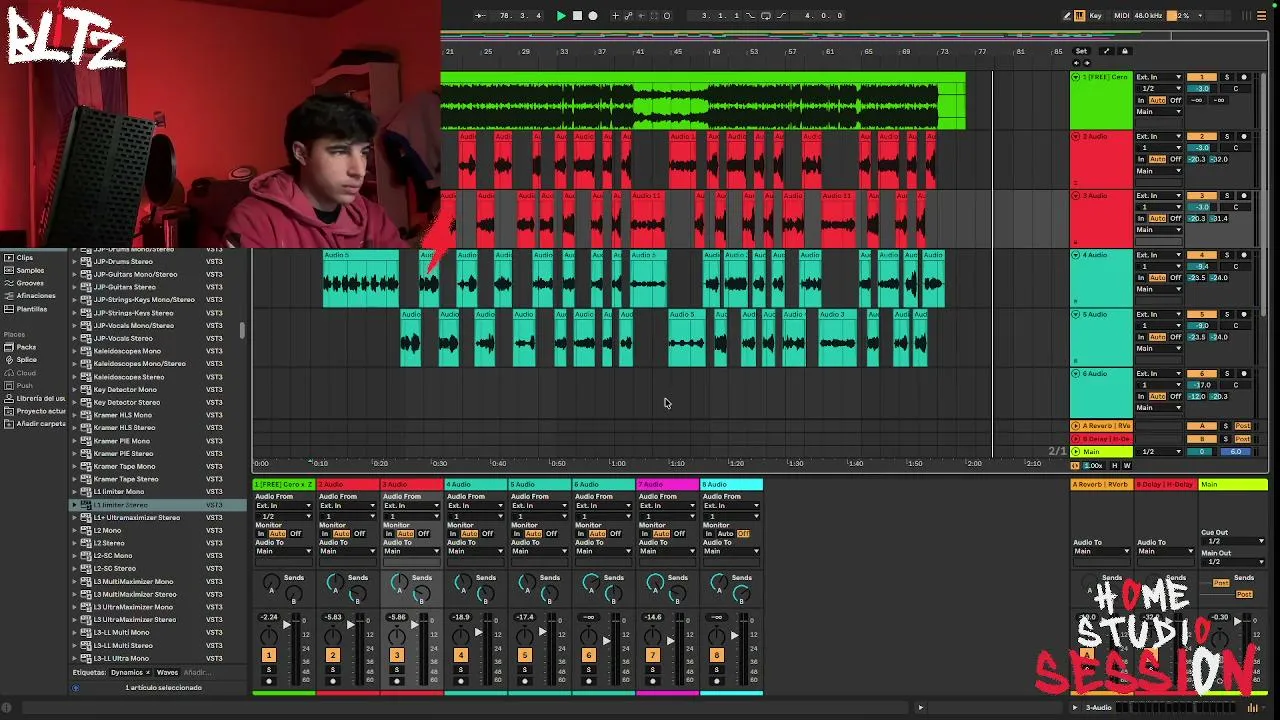Fold track 2 Audio with its arrow
The width and height of the screenshot is (1280, 720).
click(1076, 136)
